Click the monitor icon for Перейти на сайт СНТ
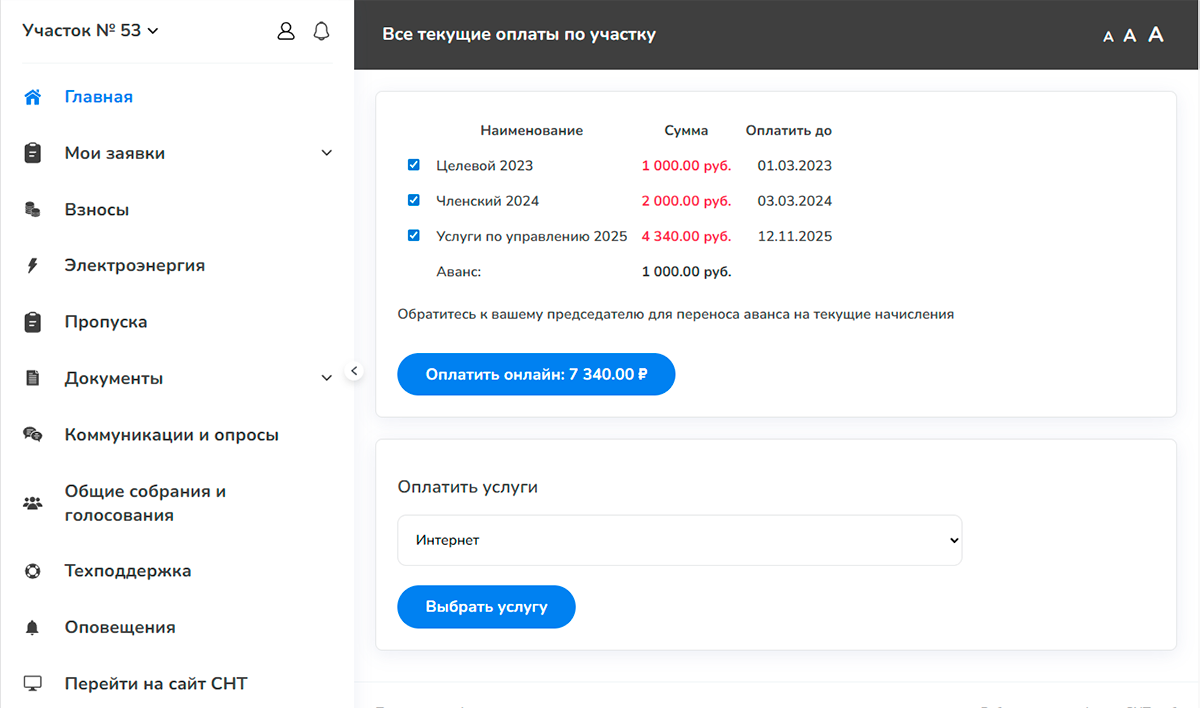 coord(33,684)
